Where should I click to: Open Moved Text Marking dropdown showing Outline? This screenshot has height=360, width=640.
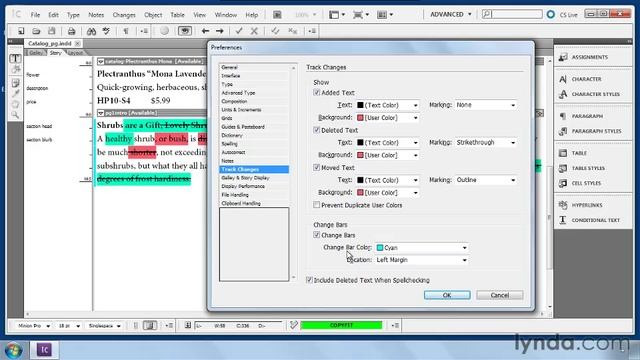[x=486, y=180]
